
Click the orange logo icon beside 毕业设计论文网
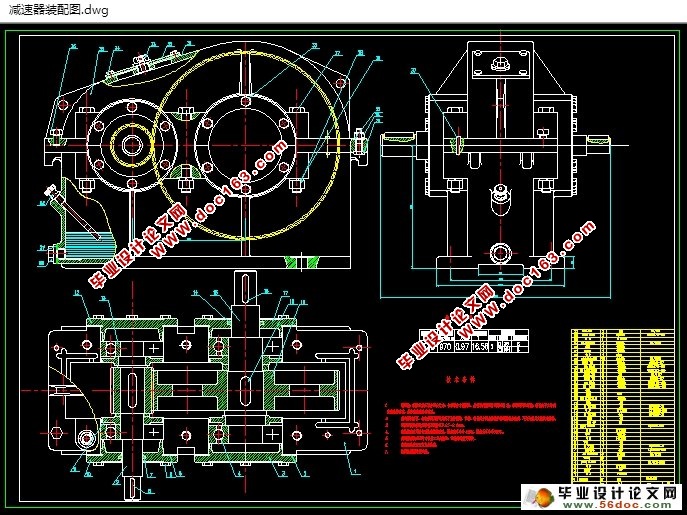click(542, 498)
